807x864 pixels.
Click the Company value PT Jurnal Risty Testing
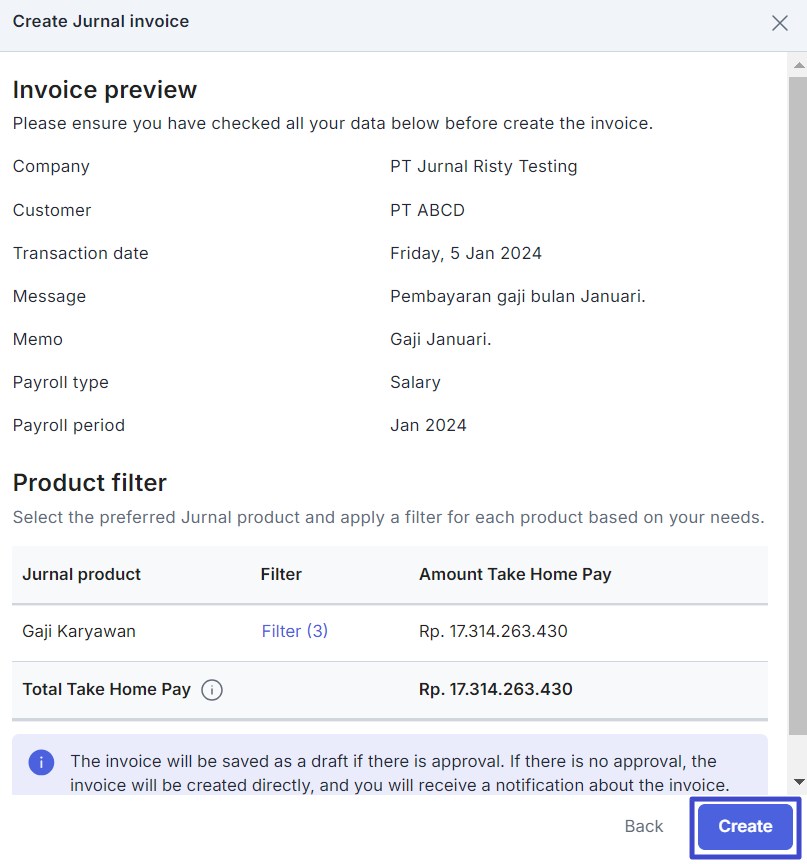coord(483,166)
